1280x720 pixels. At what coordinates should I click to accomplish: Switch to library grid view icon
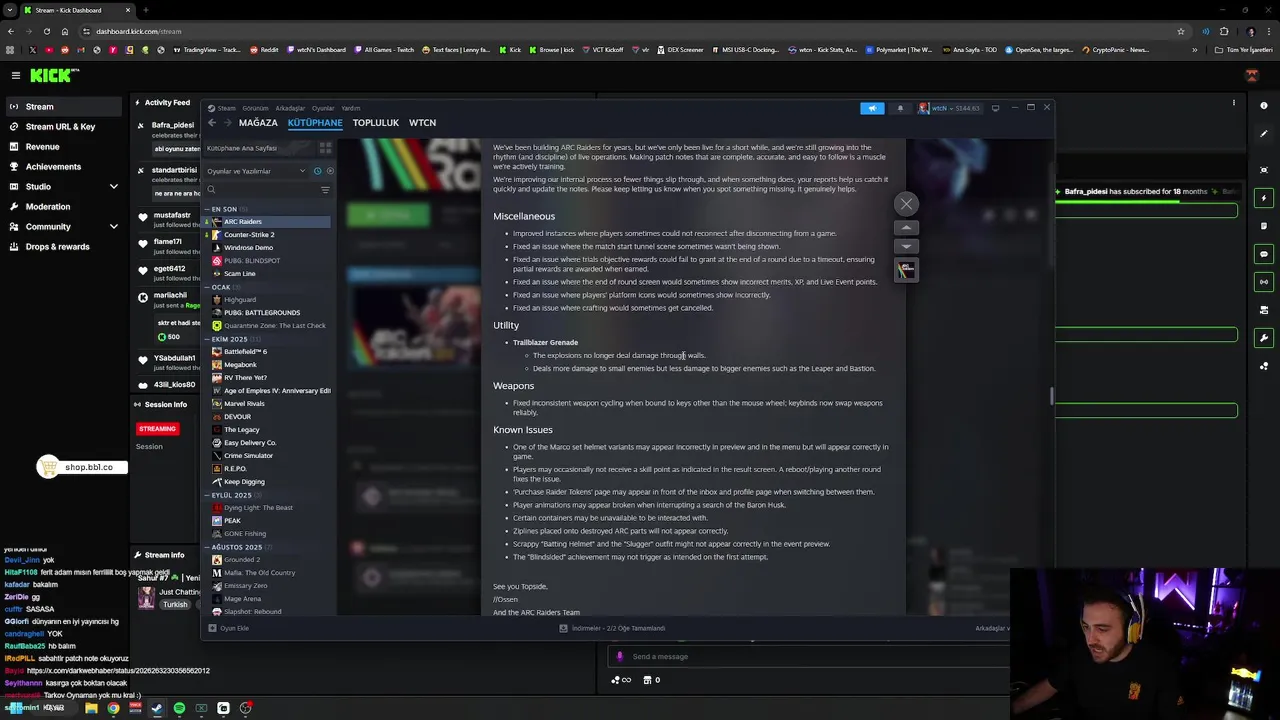[x=325, y=148]
